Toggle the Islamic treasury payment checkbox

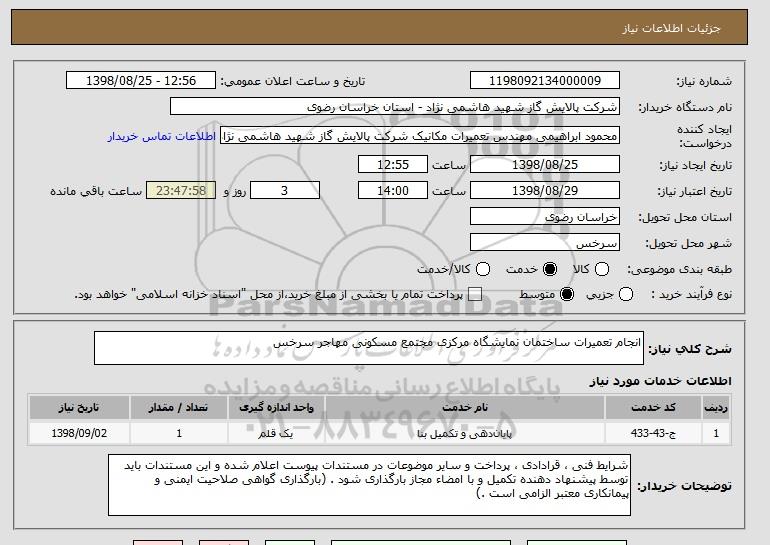[475, 294]
